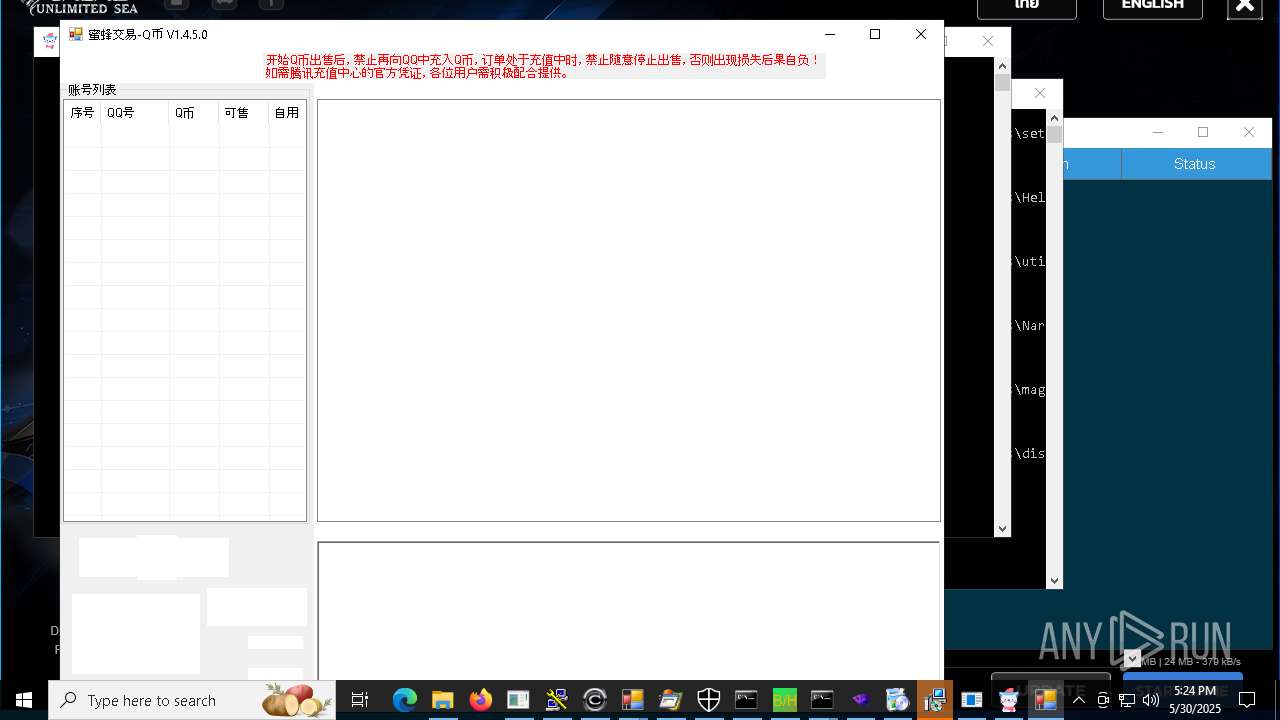This screenshot has height=720, width=1280.
Task: Open the notification center icon
Action: (x=1247, y=700)
